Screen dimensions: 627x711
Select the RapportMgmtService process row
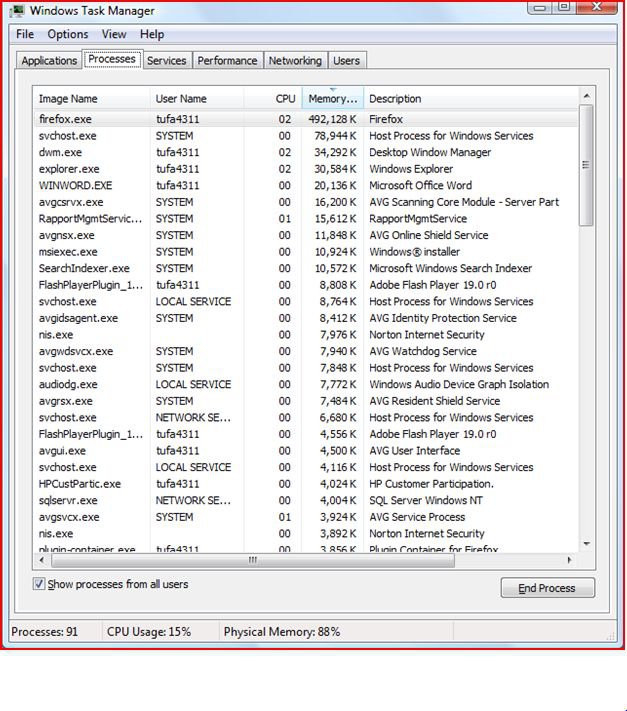click(x=306, y=219)
